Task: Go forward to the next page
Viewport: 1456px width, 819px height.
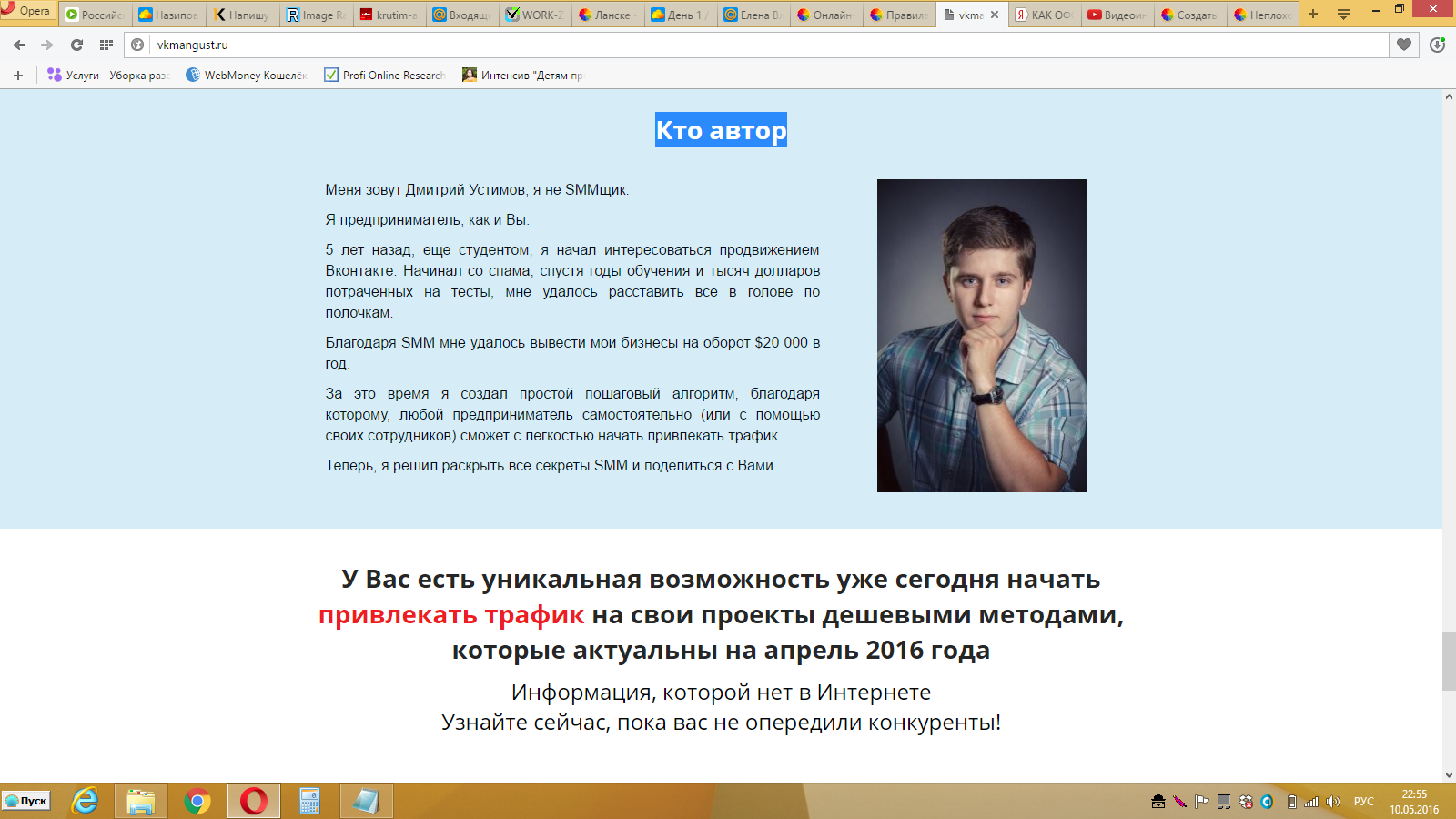Action: click(x=47, y=45)
